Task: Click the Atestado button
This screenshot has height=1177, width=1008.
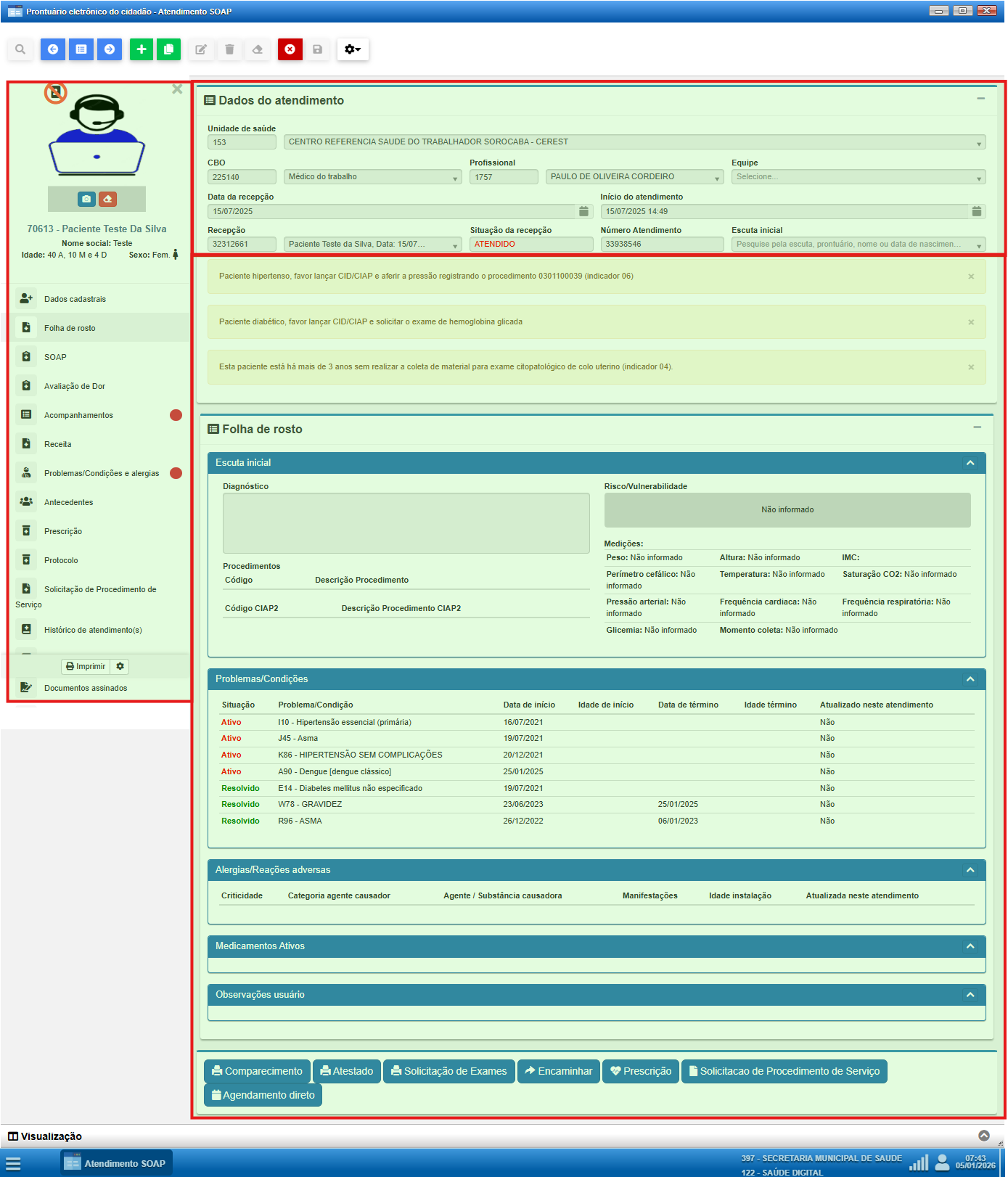Action: pyautogui.click(x=347, y=1071)
